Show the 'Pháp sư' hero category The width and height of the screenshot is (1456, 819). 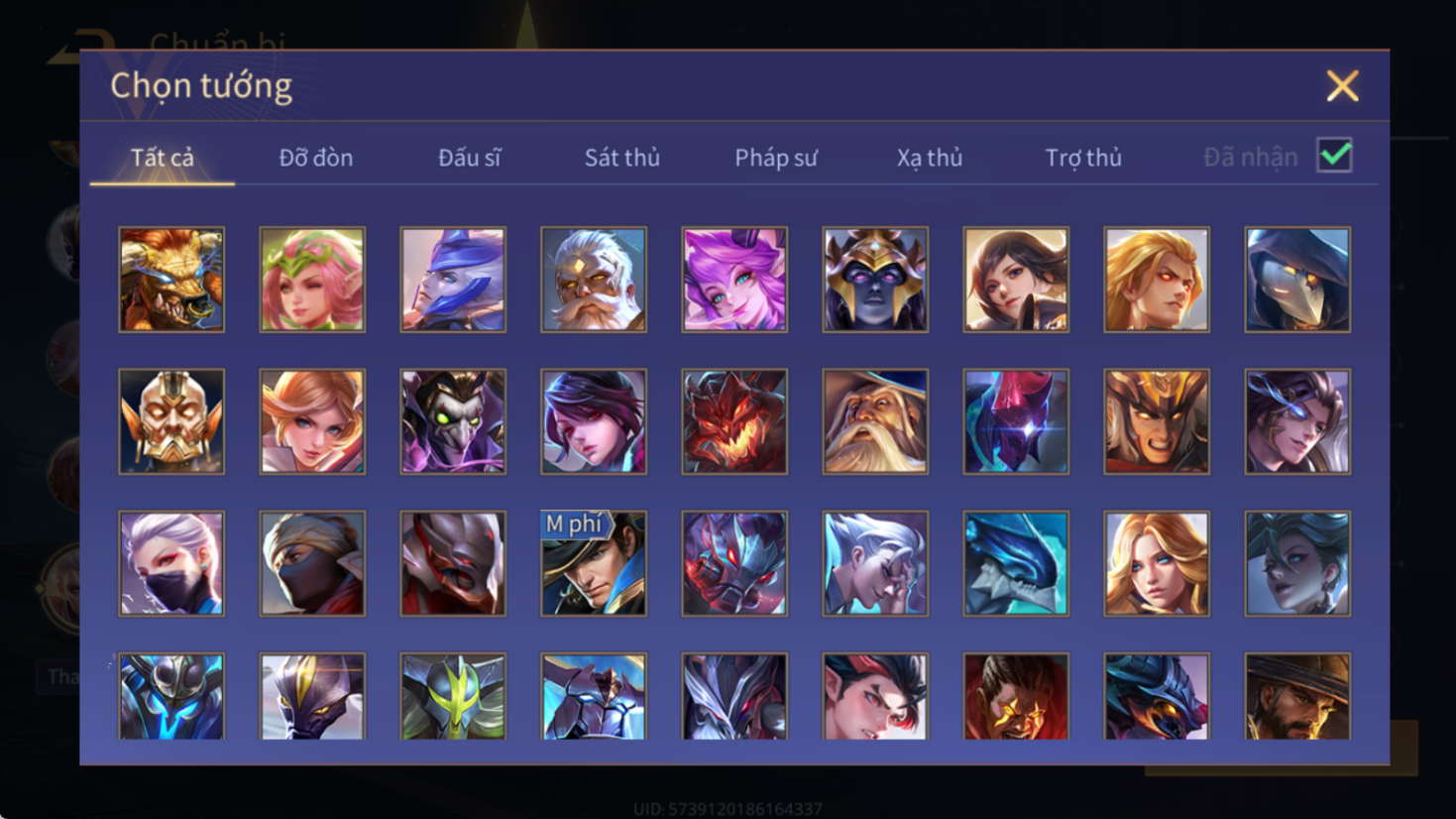click(x=776, y=158)
